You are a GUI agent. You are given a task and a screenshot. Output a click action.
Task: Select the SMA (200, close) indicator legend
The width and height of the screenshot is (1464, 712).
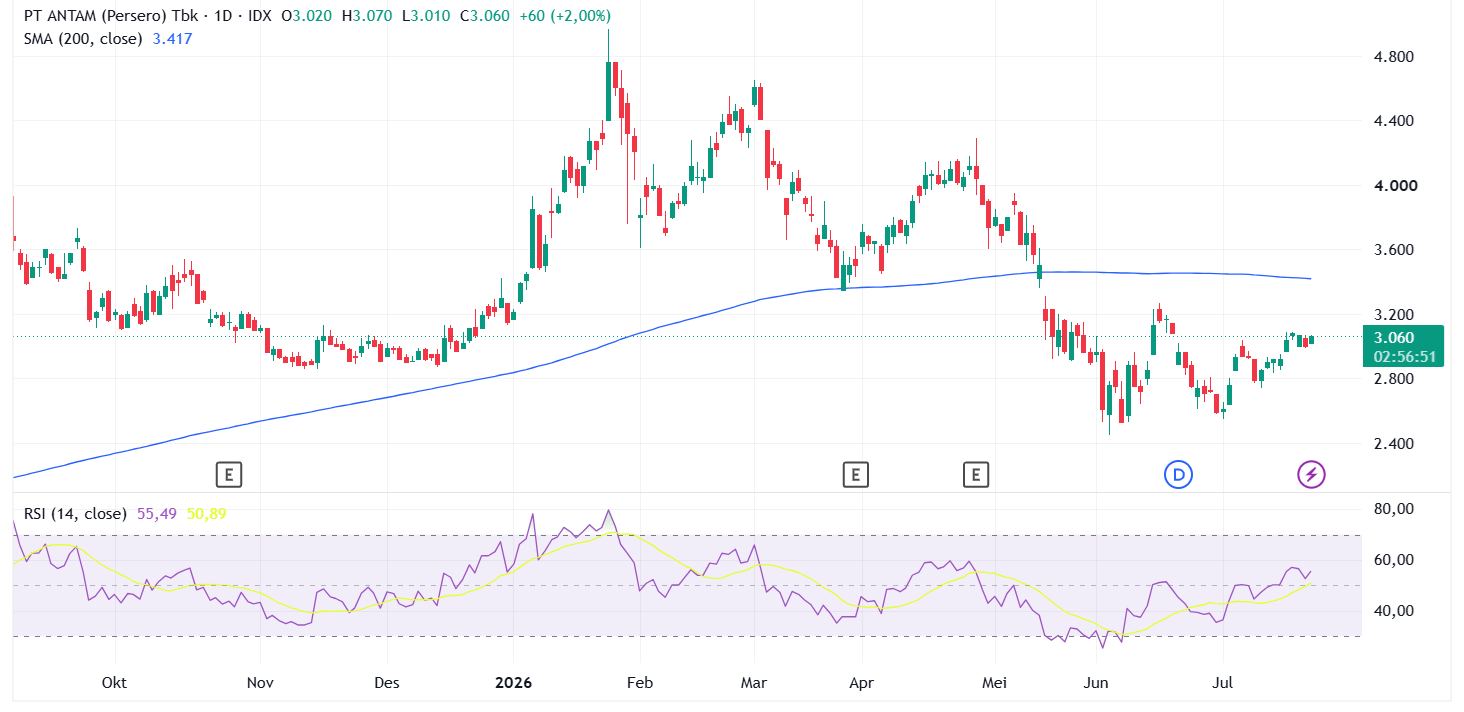pos(84,39)
